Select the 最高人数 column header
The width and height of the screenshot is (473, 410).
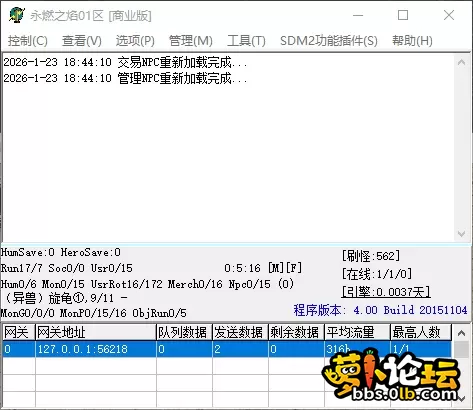(421, 332)
